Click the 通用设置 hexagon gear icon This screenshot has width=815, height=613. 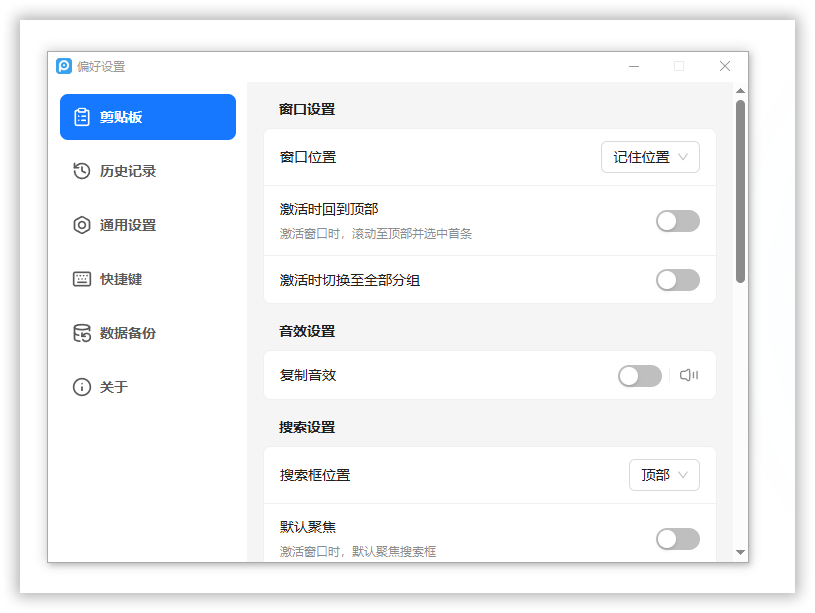(82, 225)
